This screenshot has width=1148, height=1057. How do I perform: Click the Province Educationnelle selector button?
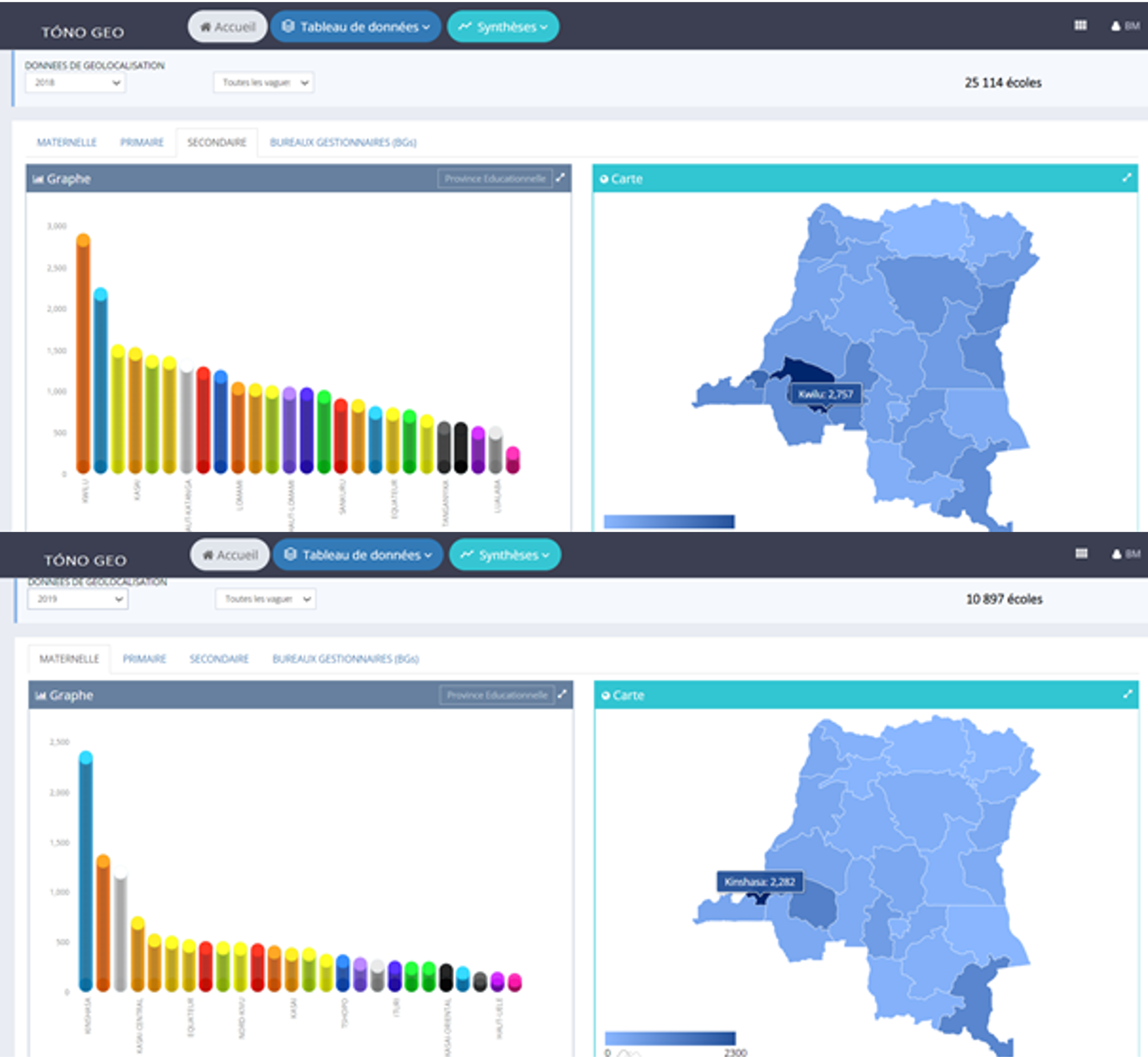[x=494, y=178]
